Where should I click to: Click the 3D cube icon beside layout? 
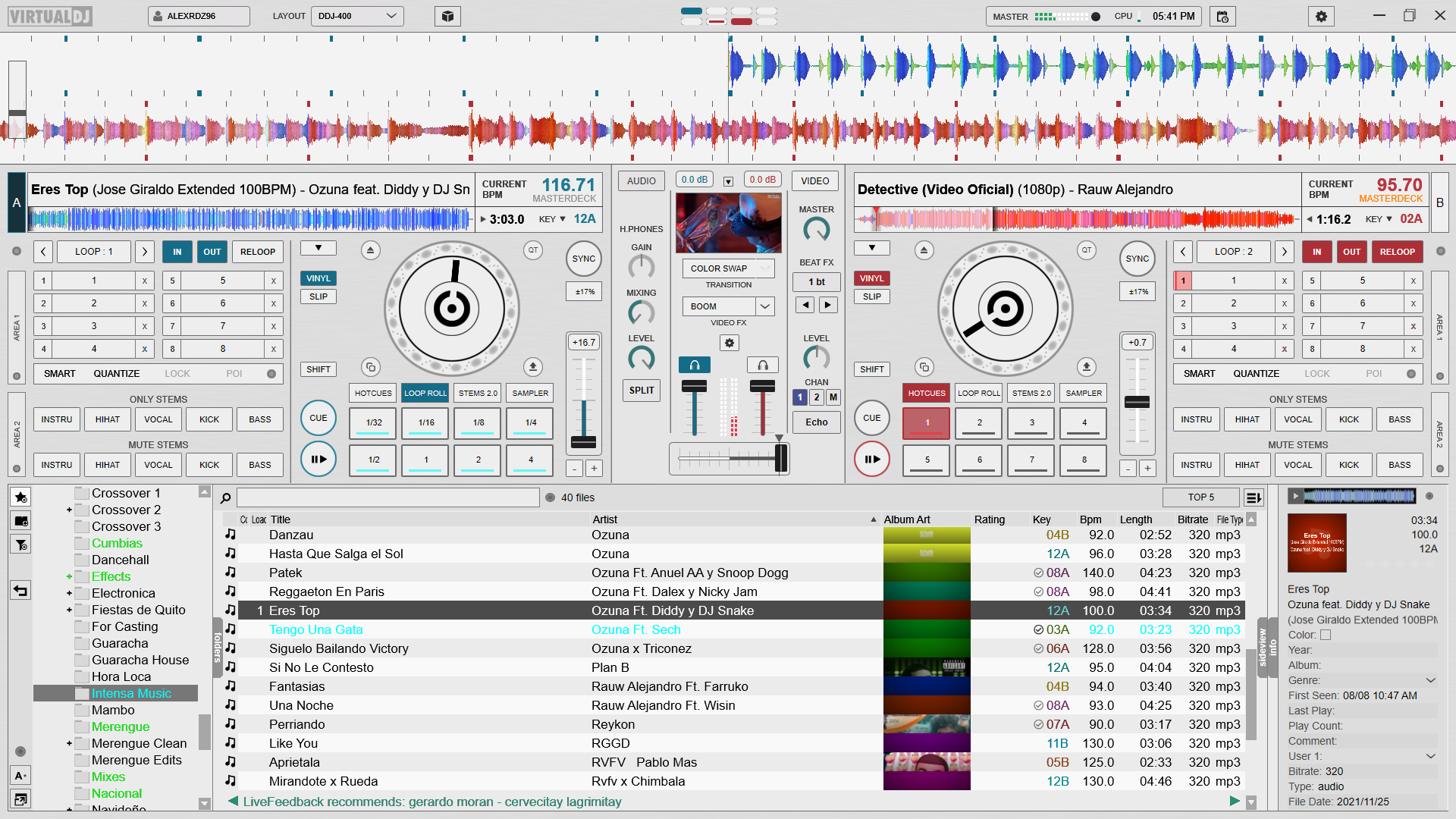[x=447, y=16]
